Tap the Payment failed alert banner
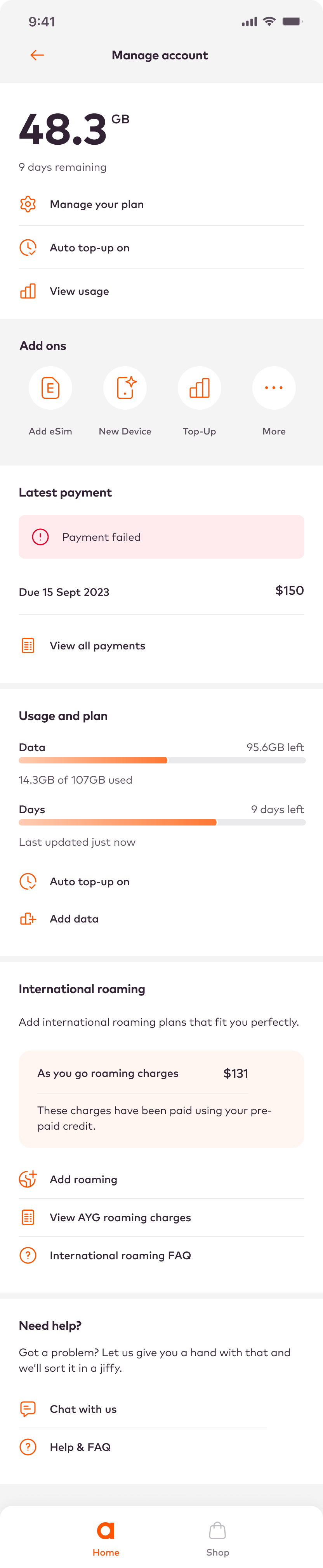Screen dimensions: 323x1568 [161, 537]
